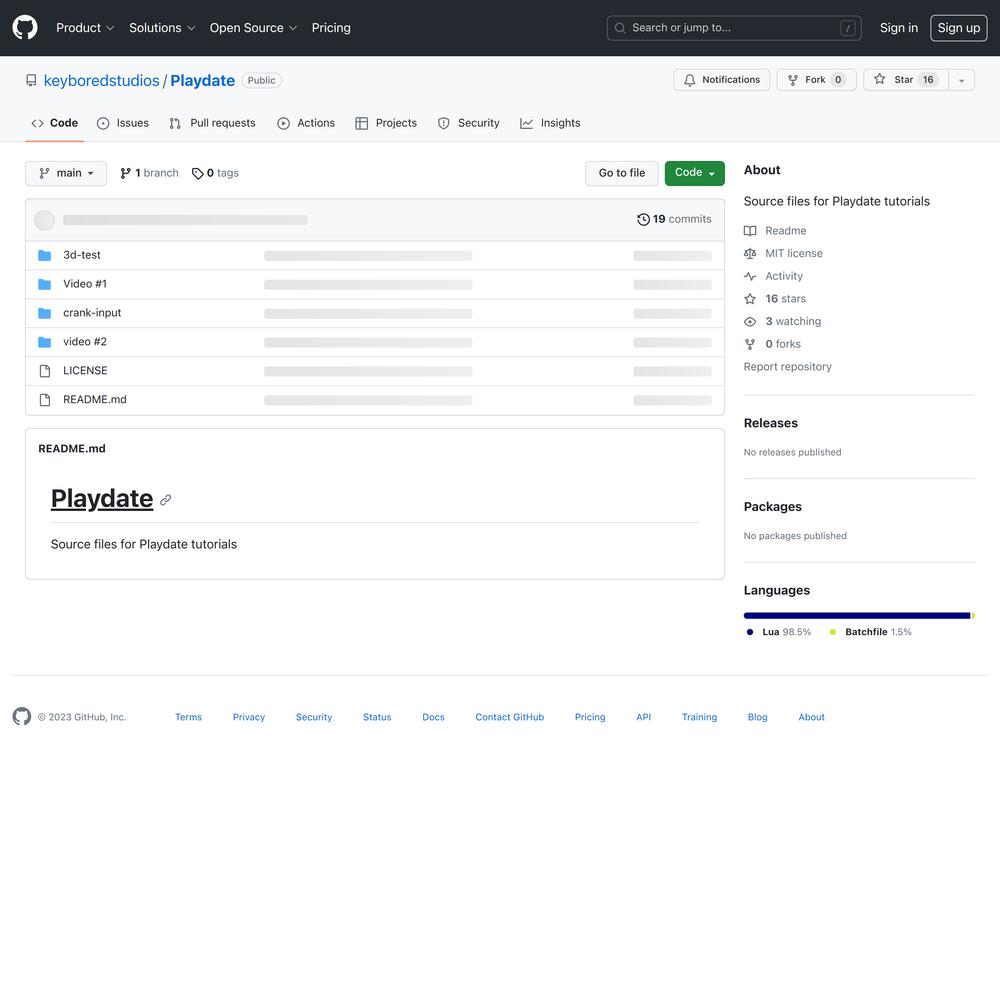This screenshot has height=1000, width=1000.
Task: Focus the Search or jump to field
Action: (x=734, y=28)
